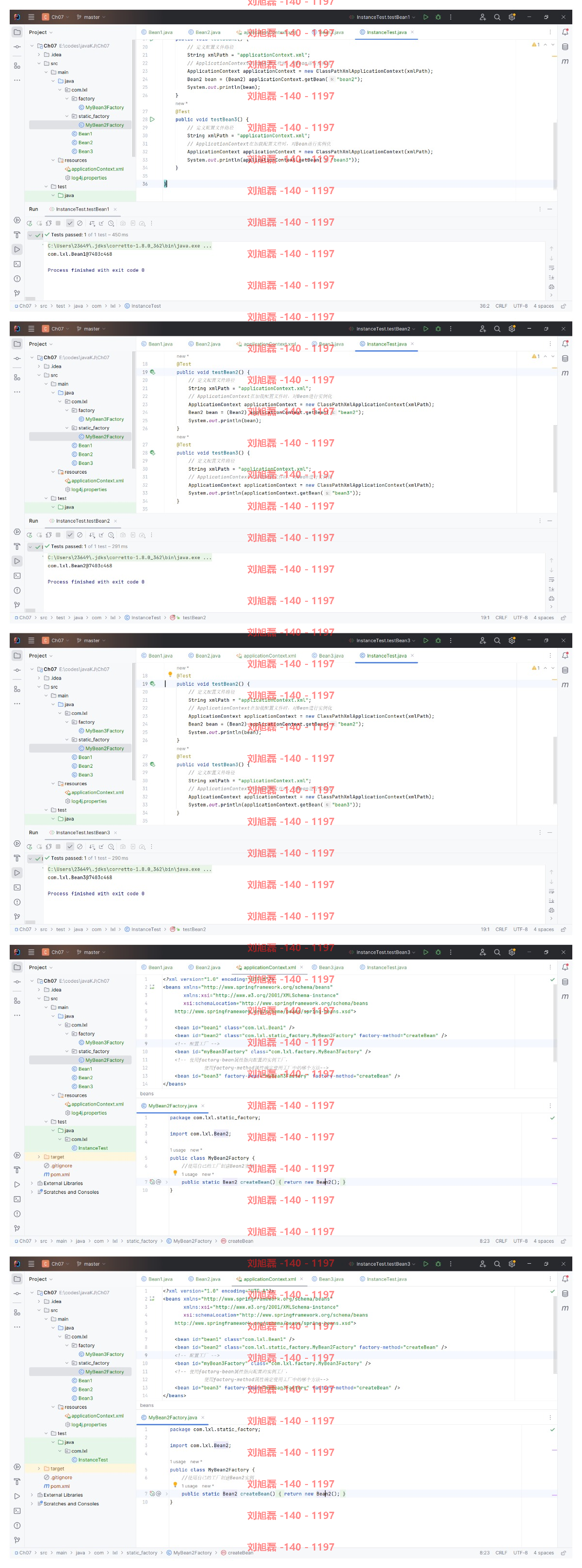This screenshot has height=1568, width=582.
Task: Toggle Show Ignored icon in testBean3 Run panel
Action: 80,847
